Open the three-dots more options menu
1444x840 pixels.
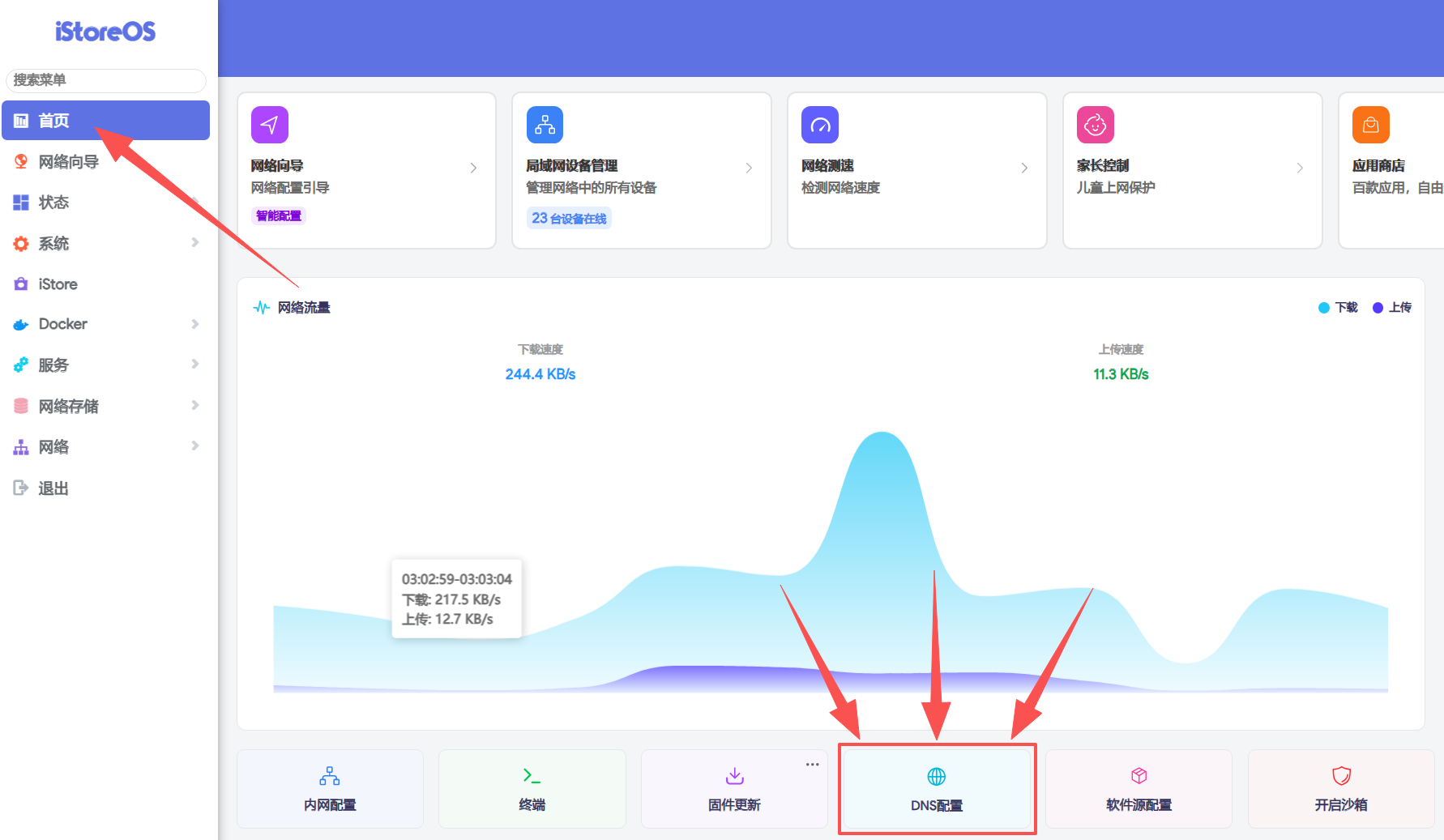812,765
